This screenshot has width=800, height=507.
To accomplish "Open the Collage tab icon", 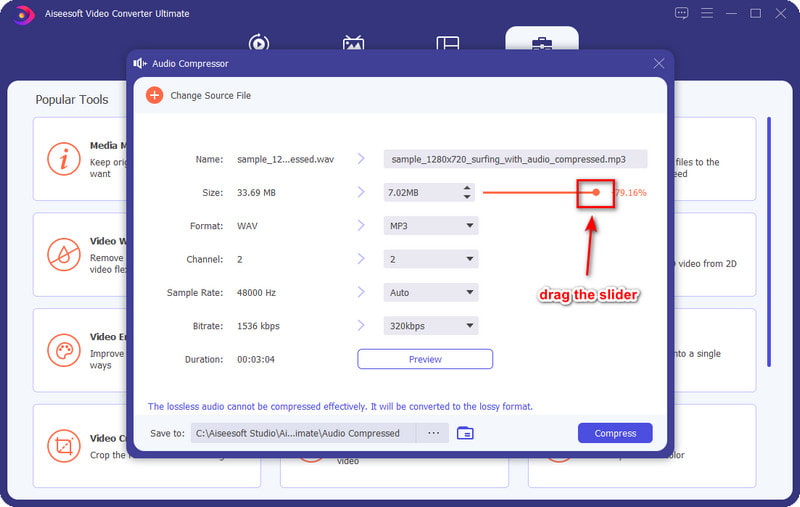I will [447, 43].
